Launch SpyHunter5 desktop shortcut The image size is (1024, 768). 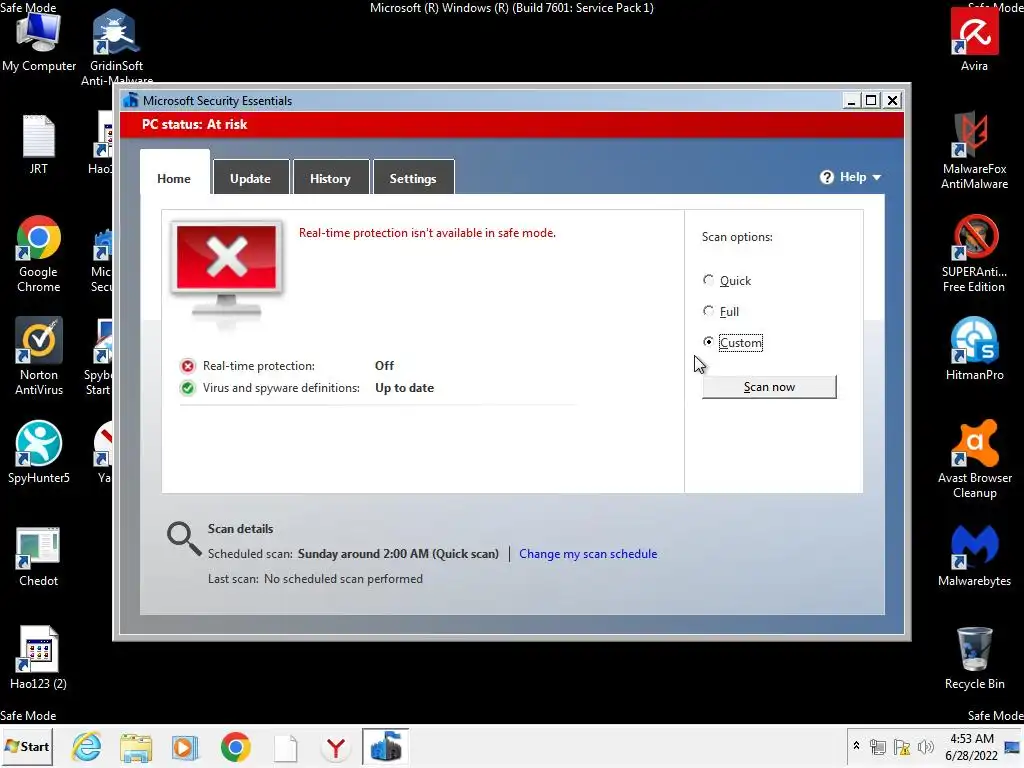pyautogui.click(x=39, y=452)
